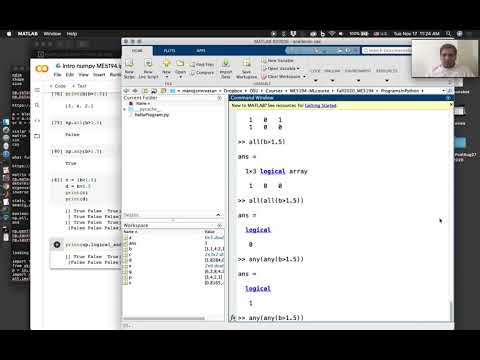Select the __pycache__ folder row
This screenshot has height=360, width=480.
(173, 109)
